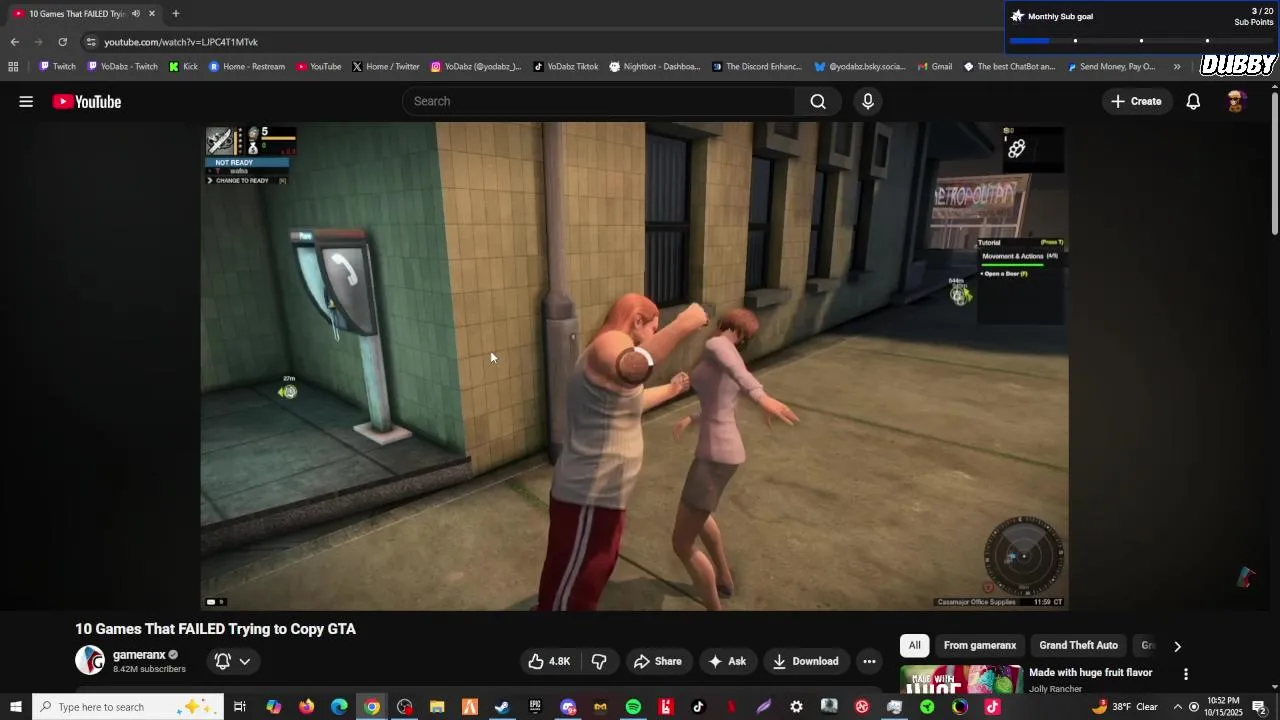Reload the YouTube page
This screenshot has width=1280, height=720.
(x=62, y=42)
